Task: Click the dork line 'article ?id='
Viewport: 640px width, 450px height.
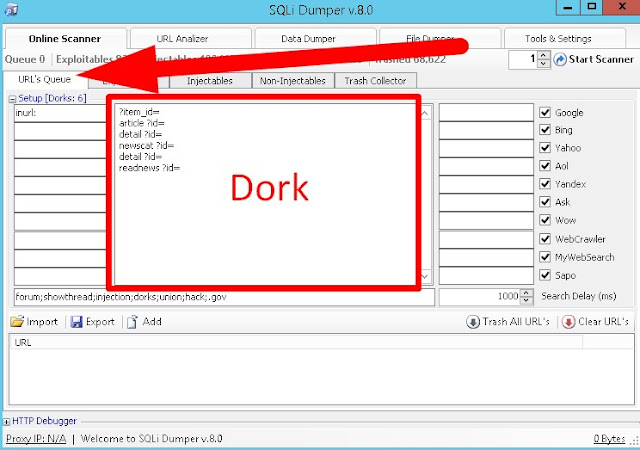Action: [x=142, y=123]
